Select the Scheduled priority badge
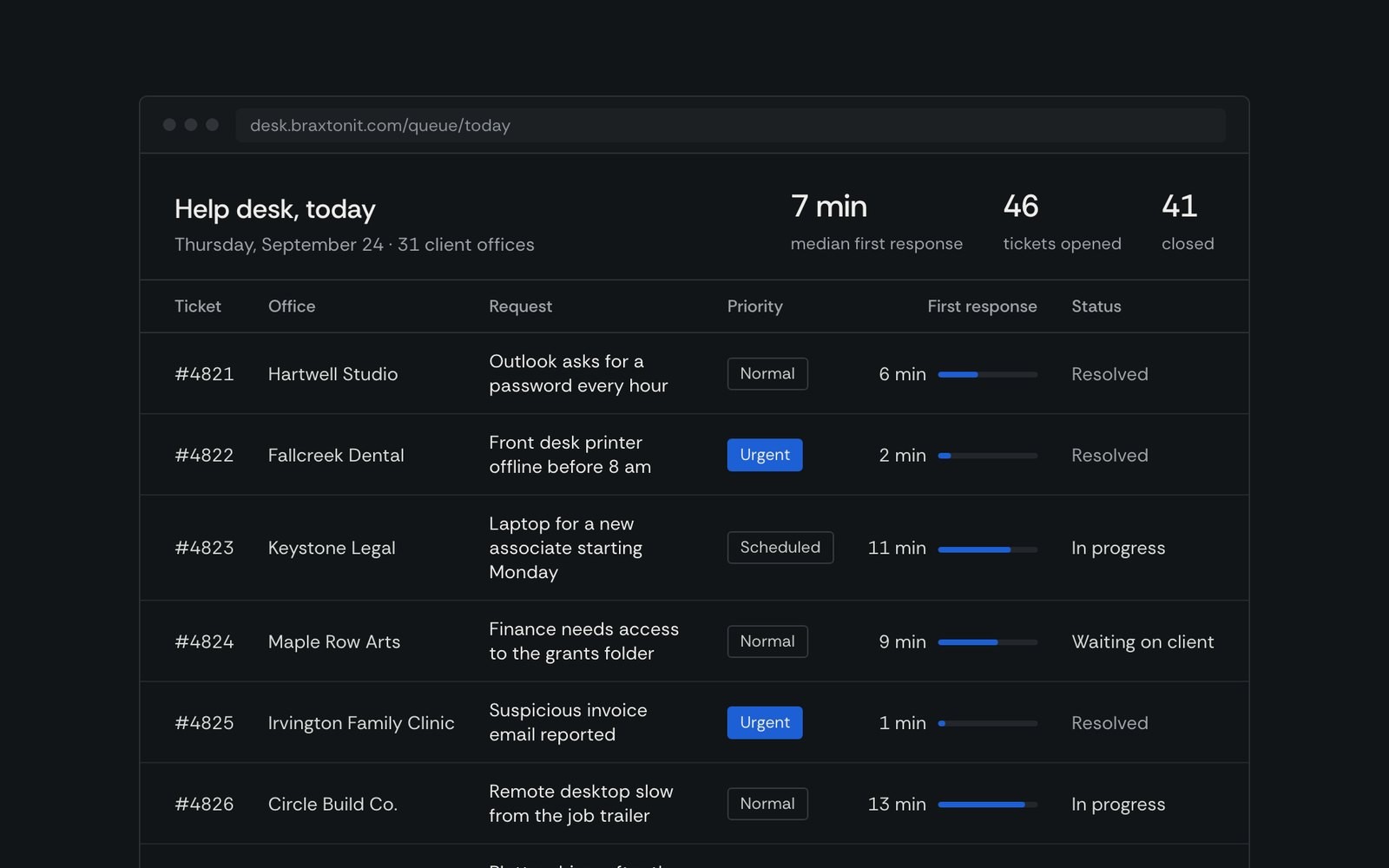 780,548
